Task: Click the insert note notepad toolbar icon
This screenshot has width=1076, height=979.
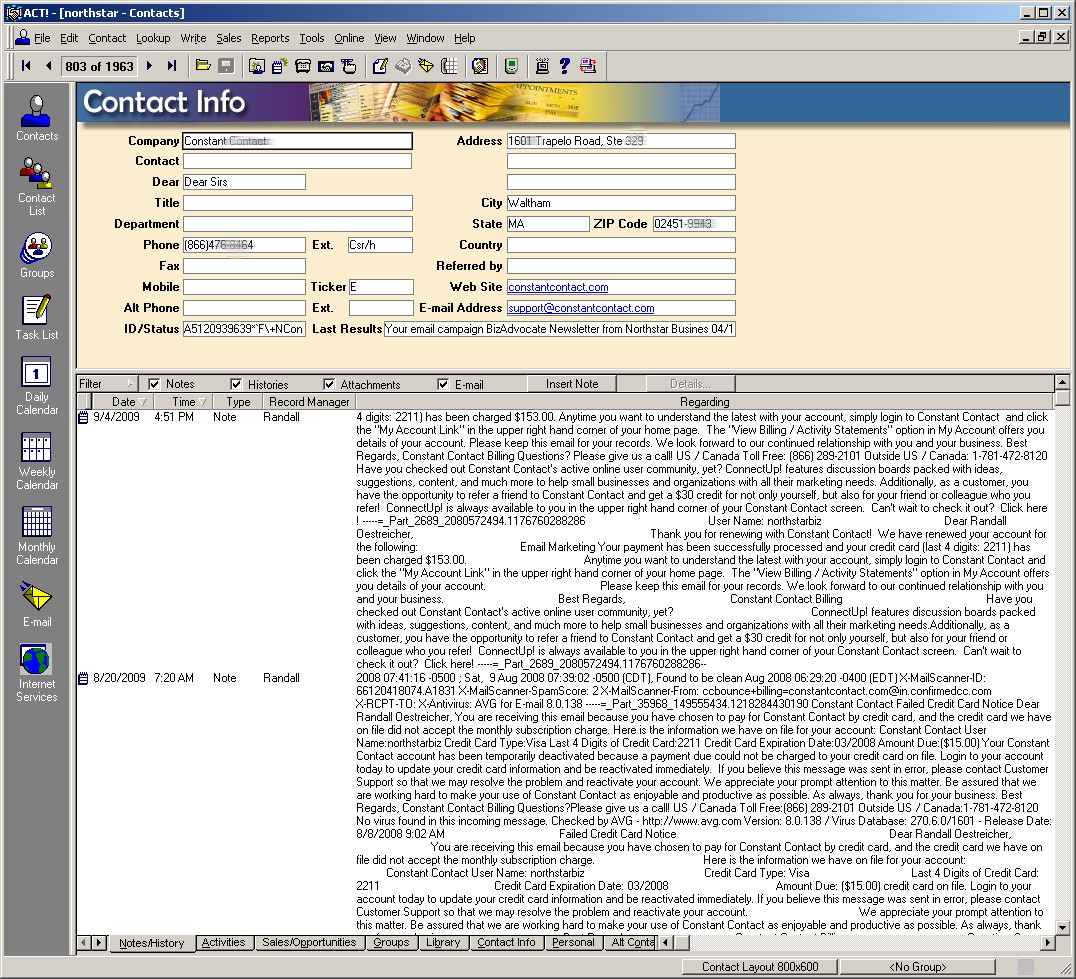Action: click(x=279, y=66)
